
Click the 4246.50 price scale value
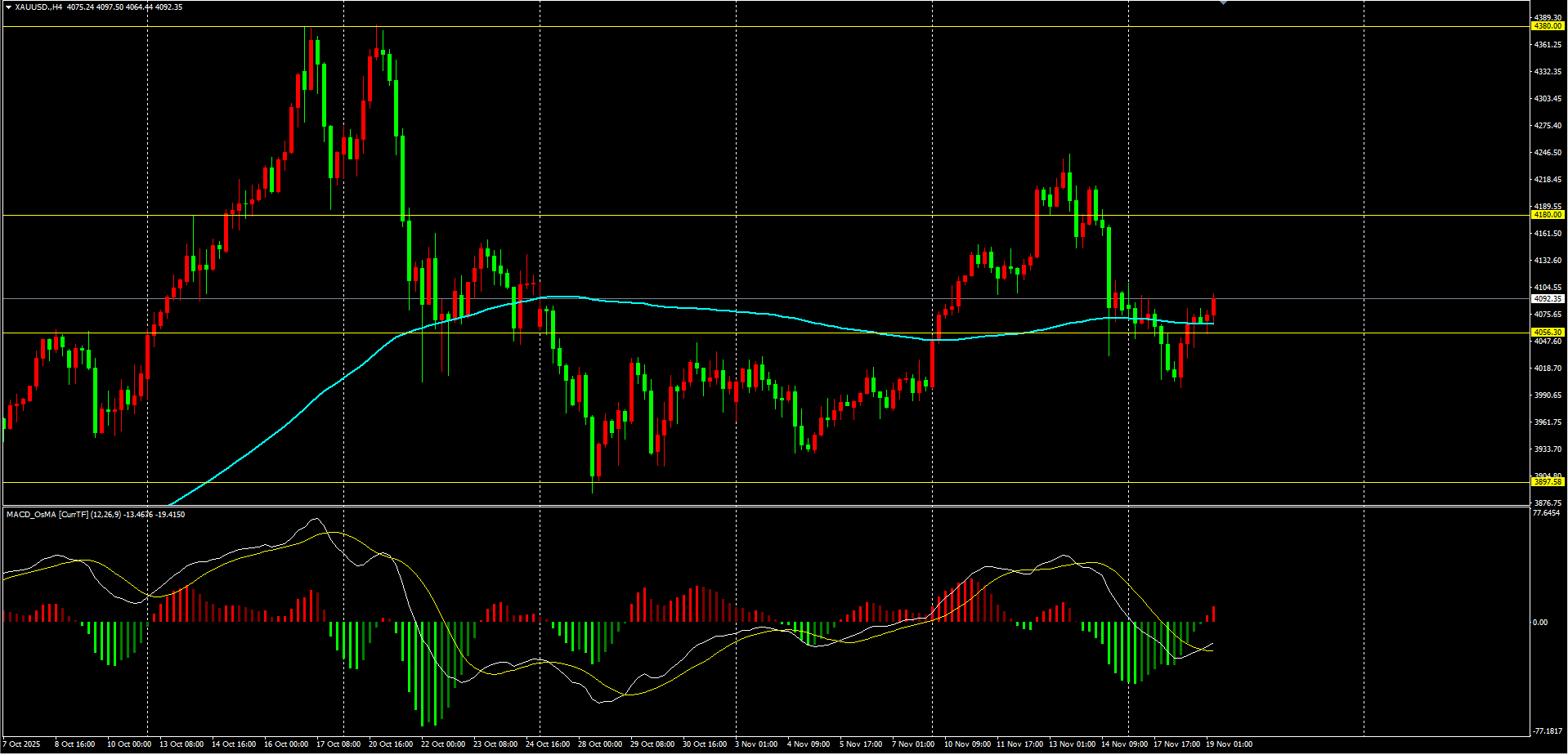tap(1547, 153)
